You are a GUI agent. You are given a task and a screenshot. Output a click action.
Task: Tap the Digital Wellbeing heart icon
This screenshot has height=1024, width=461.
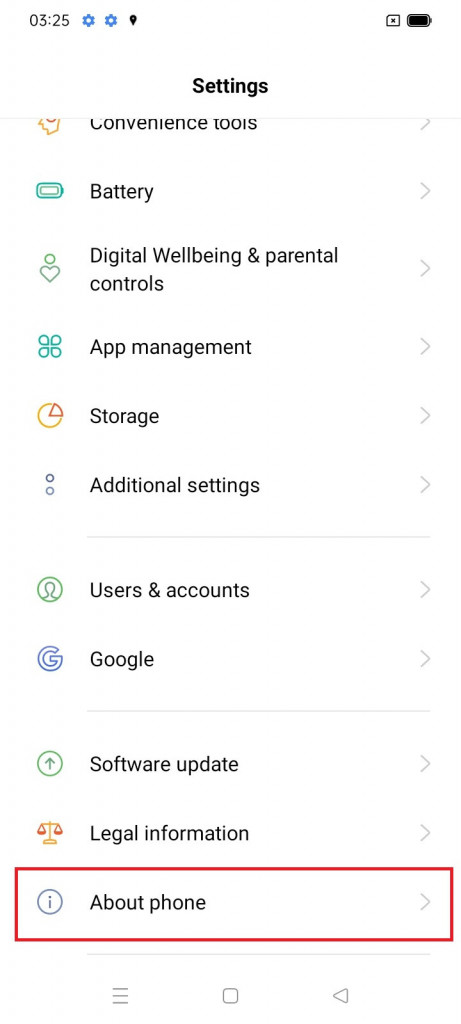pos(50,268)
